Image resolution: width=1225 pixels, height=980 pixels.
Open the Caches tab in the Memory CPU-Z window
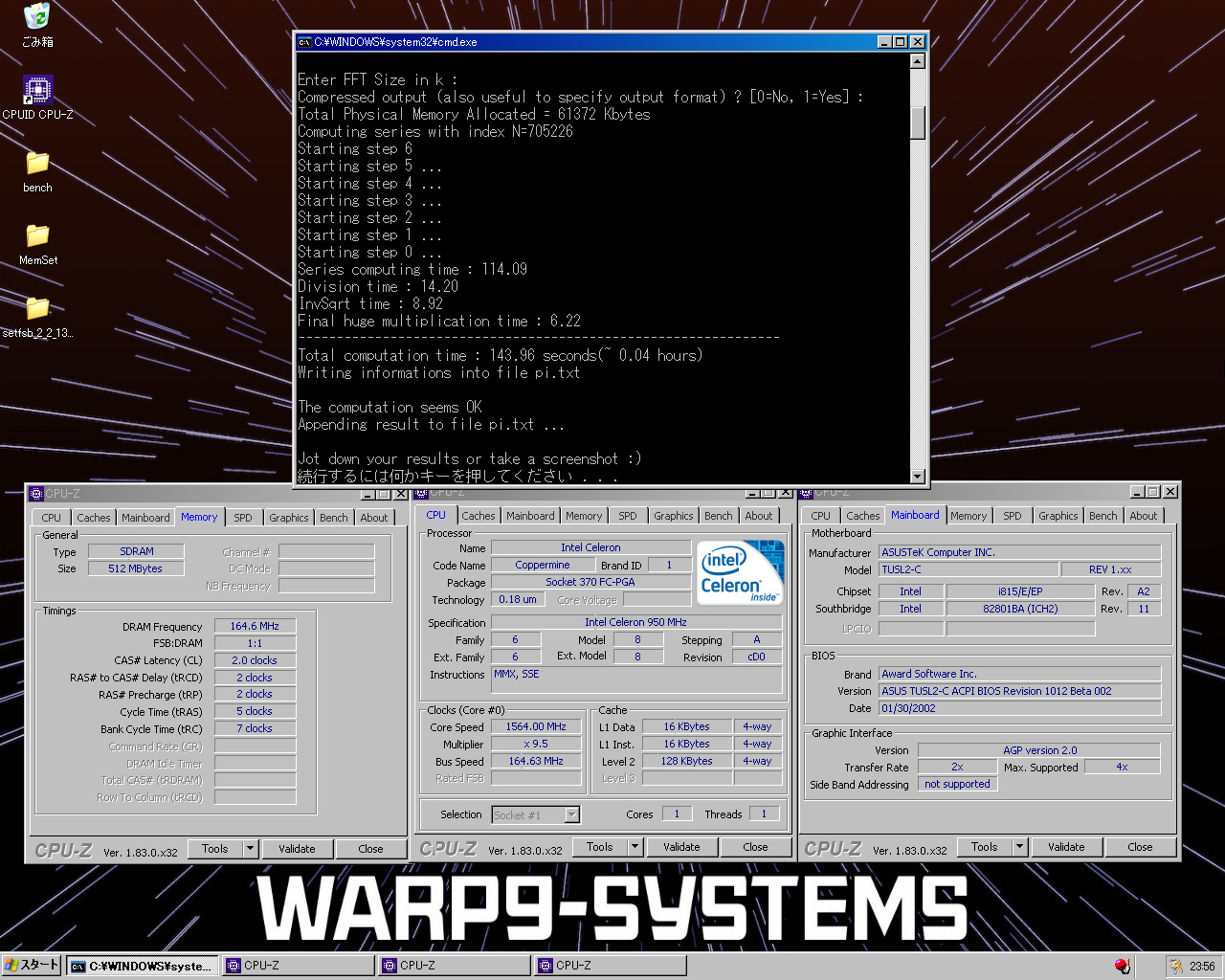pos(94,518)
